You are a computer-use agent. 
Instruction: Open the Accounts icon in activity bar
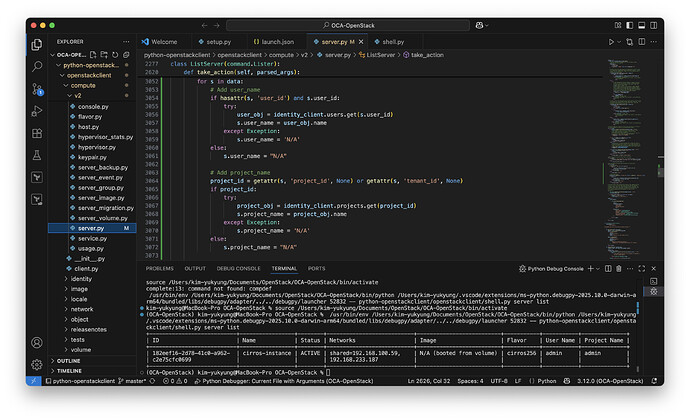(37, 343)
